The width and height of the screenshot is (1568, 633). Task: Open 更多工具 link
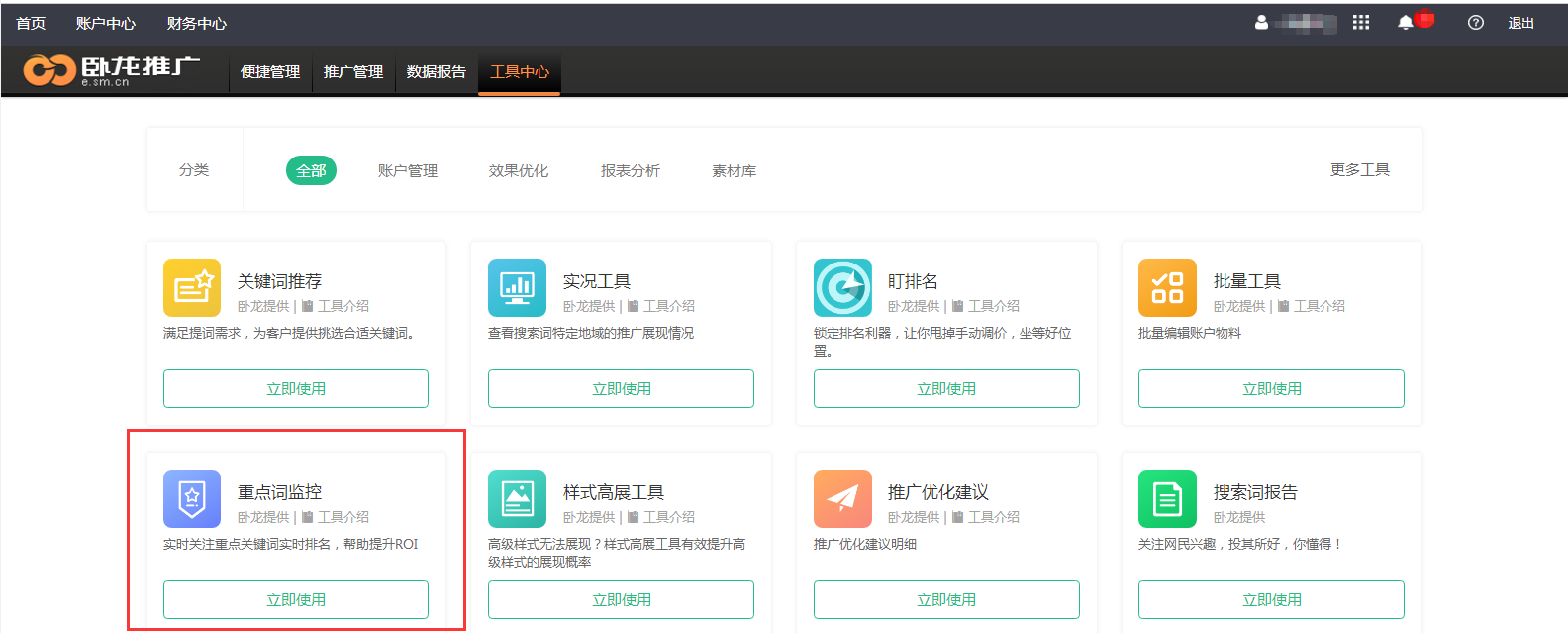pyautogui.click(x=1360, y=169)
